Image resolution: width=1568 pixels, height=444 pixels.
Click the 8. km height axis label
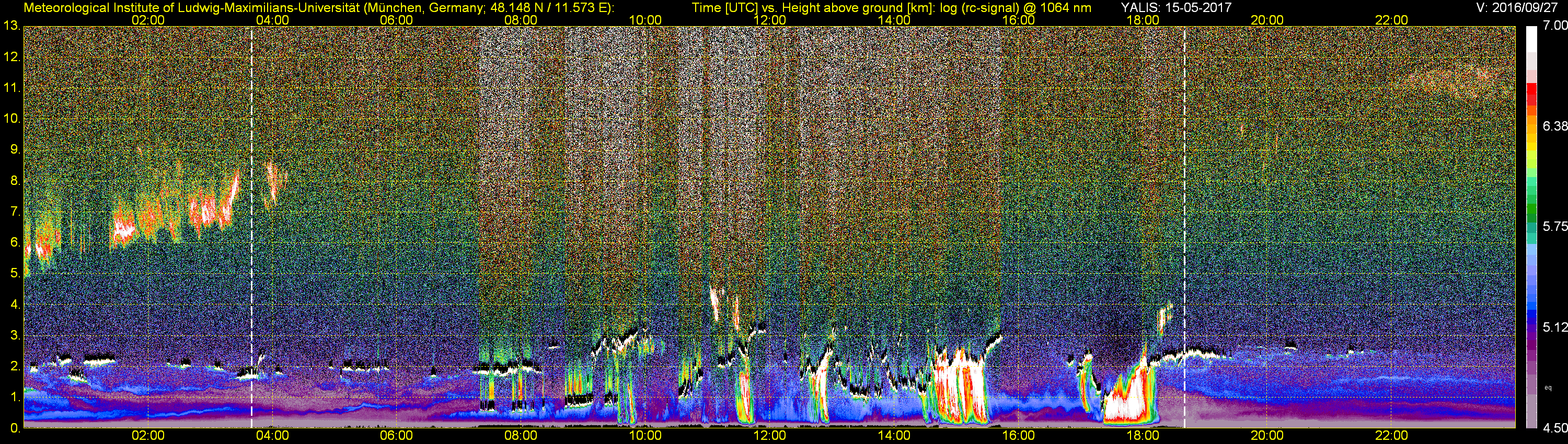tap(15, 180)
